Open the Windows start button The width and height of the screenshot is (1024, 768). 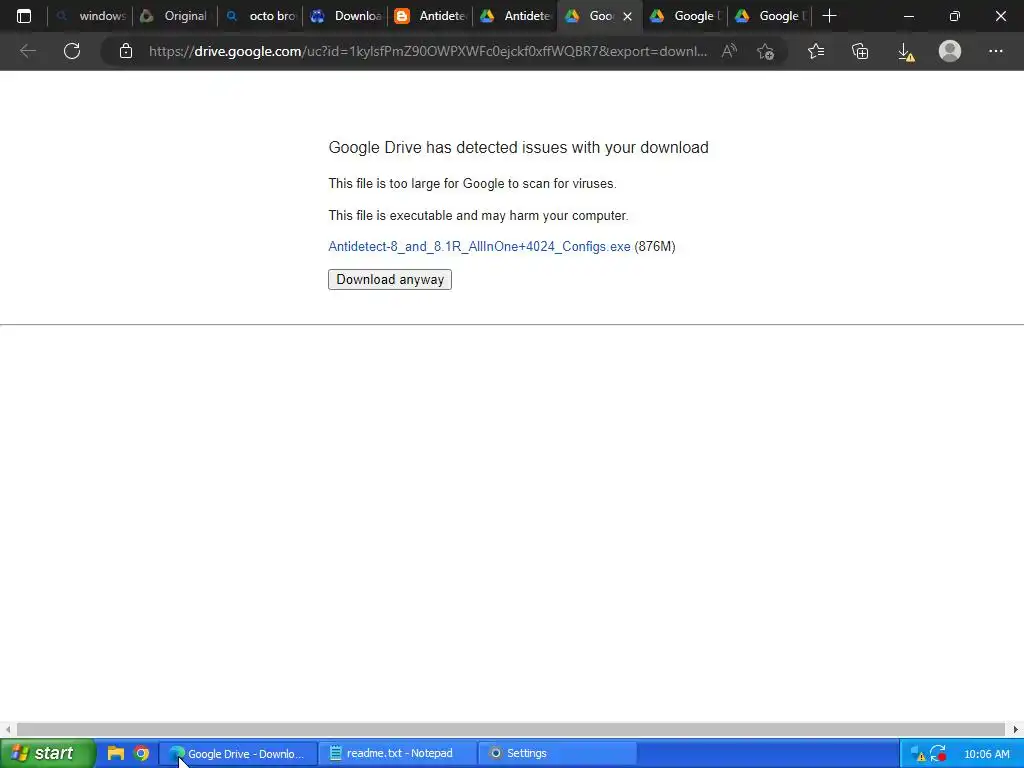pyautogui.click(x=47, y=753)
